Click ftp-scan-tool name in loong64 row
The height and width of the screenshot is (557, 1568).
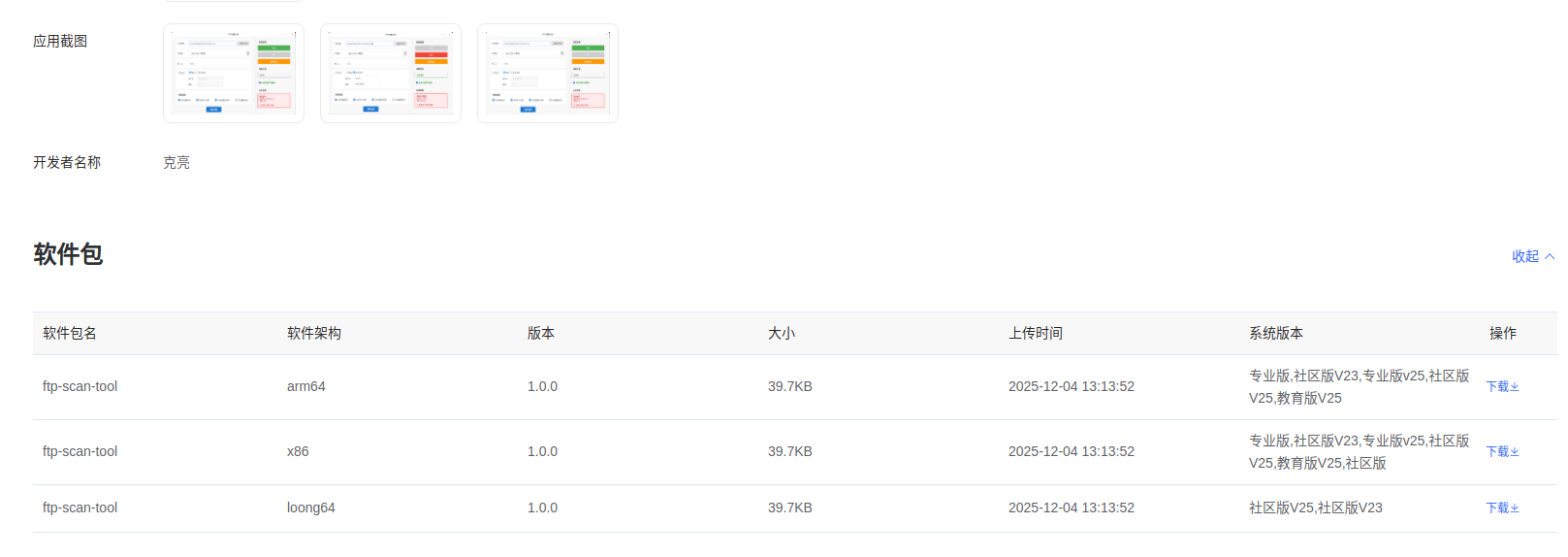coord(80,508)
